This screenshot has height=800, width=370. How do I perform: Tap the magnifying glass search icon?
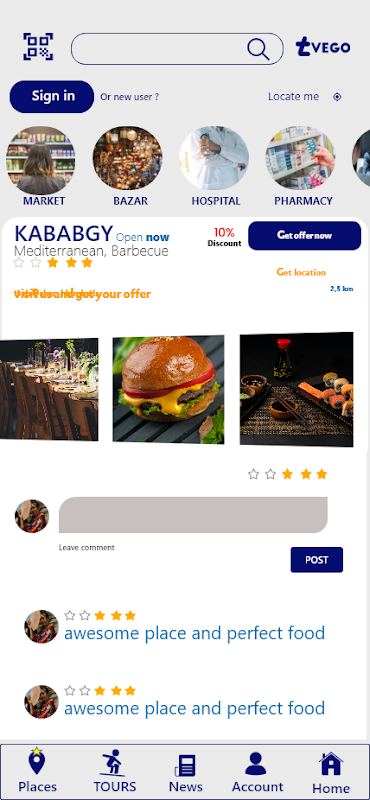258,49
